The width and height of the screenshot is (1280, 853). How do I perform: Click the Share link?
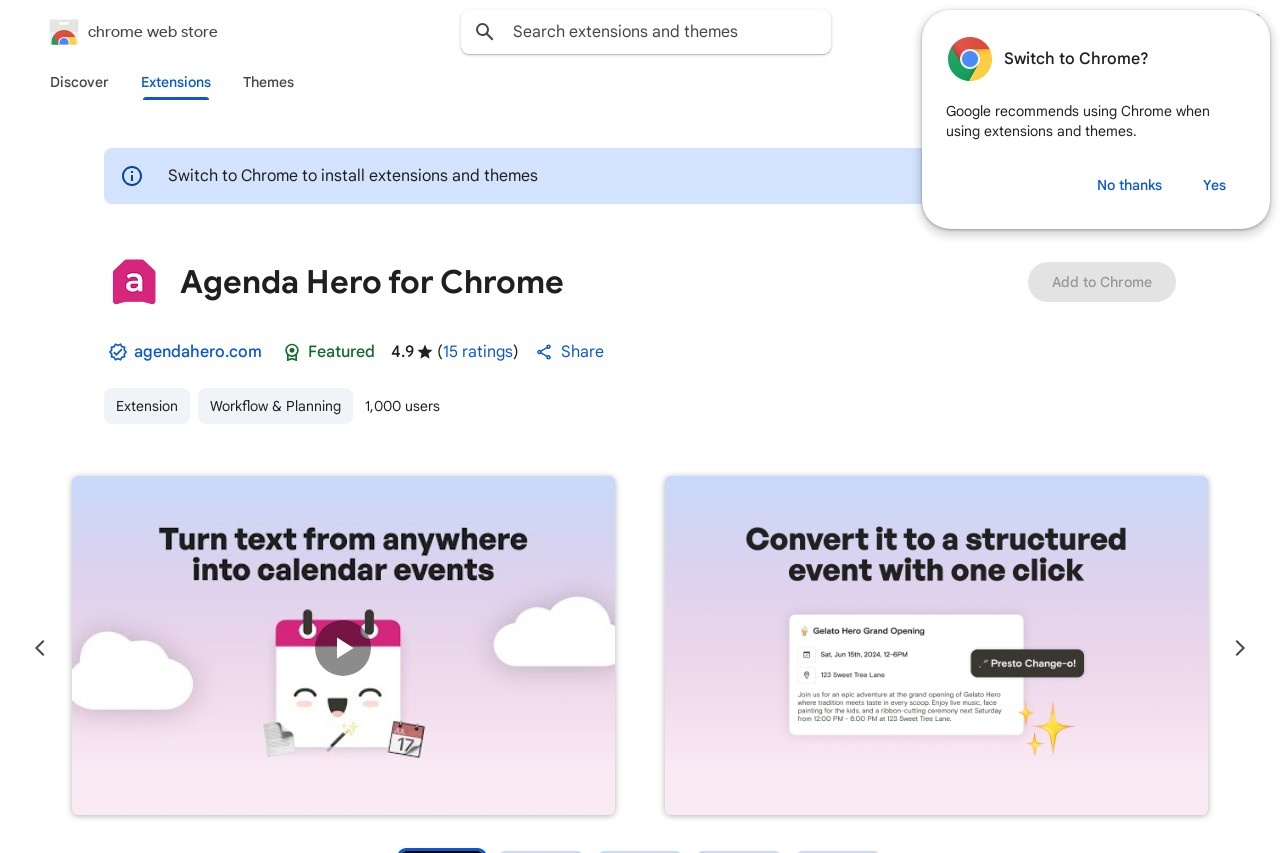[x=582, y=352]
